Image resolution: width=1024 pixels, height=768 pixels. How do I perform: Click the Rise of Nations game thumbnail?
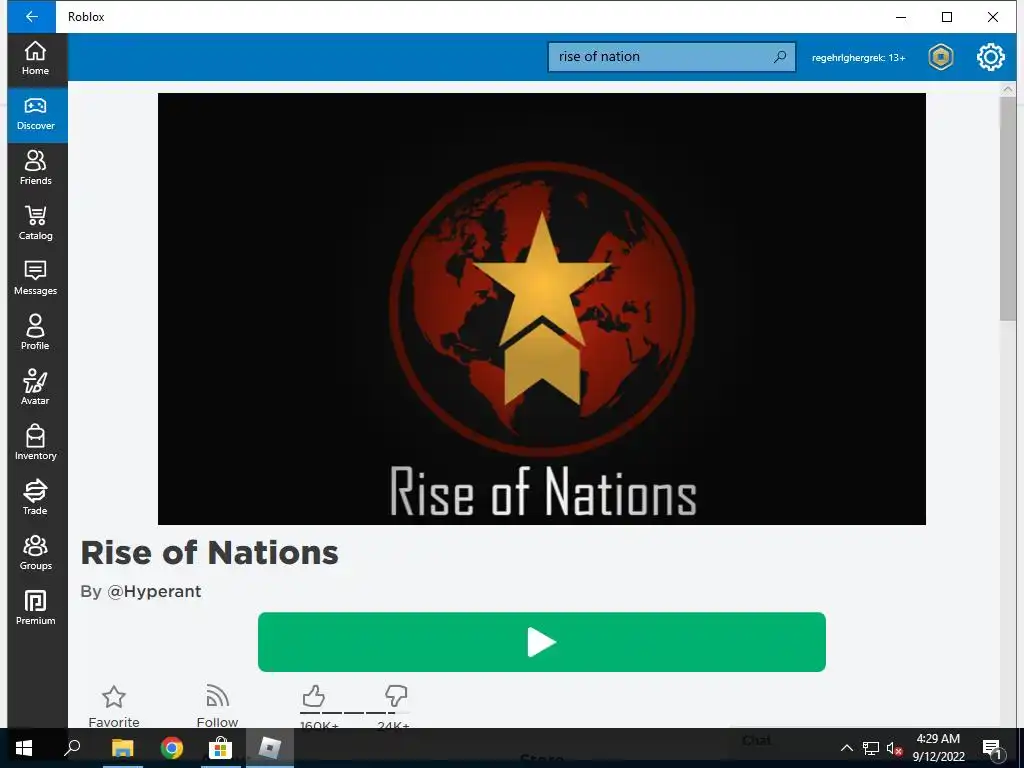click(x=542, y=309)
